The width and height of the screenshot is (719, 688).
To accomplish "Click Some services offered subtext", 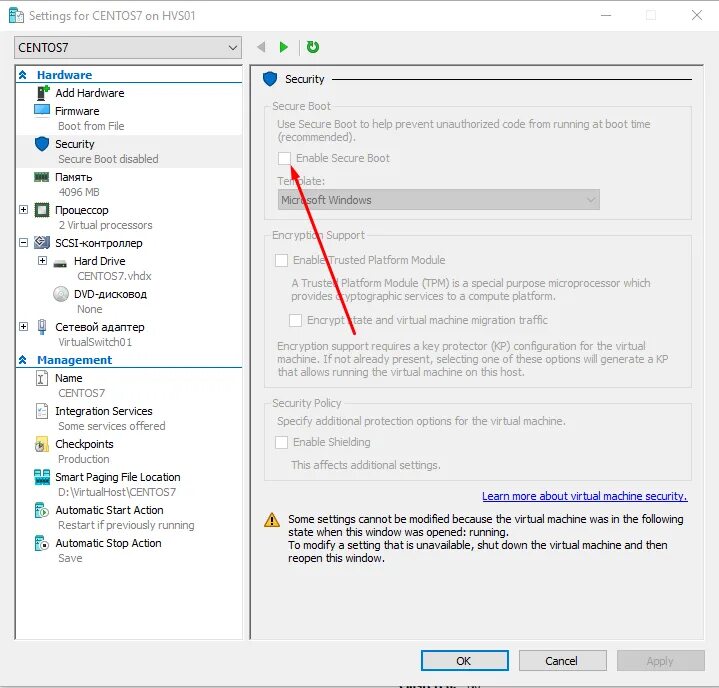I will pyautogui.click(x=111, y=426).
